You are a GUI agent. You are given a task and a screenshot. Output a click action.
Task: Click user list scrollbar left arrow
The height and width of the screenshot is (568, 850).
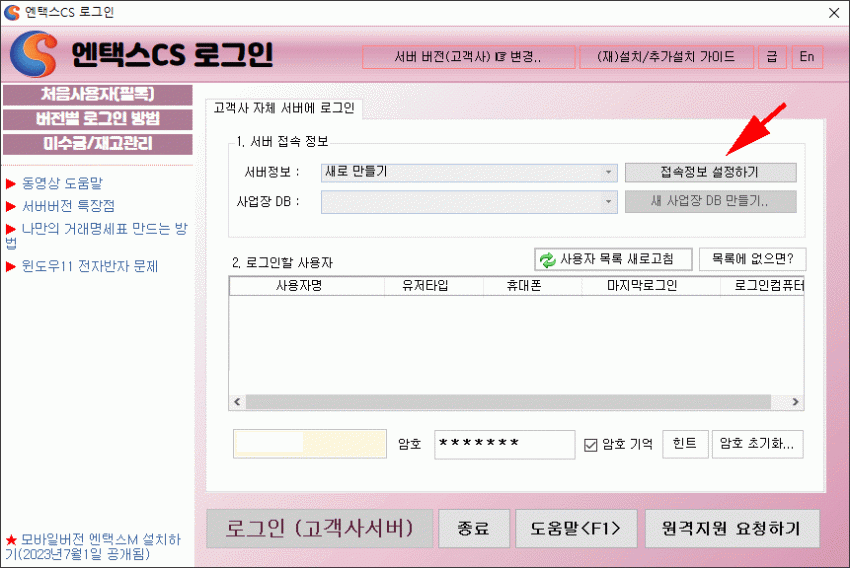[x=237, y=402]
